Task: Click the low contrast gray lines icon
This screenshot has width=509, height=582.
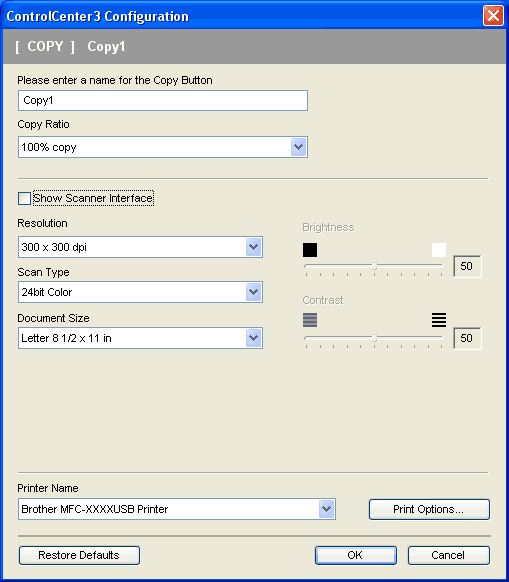Action: [310, 320]
